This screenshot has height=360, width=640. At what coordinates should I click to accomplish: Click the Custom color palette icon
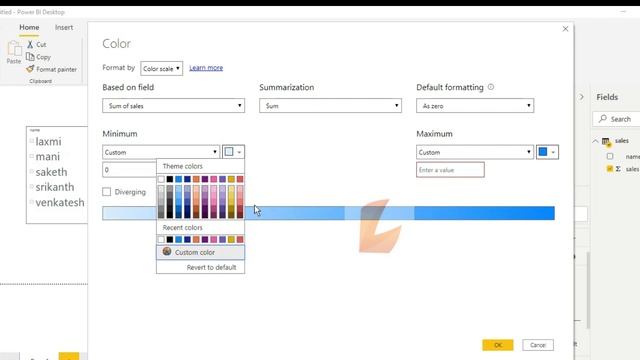pyautogui.click(x=167, y=252)
